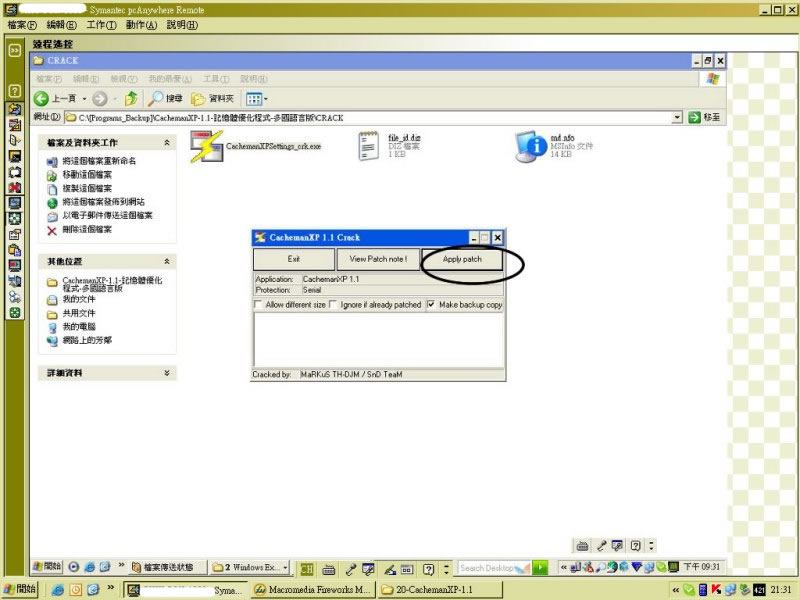Expand the pcAnywhere sidebar with double-arrow icon

(x=15, y=50)
